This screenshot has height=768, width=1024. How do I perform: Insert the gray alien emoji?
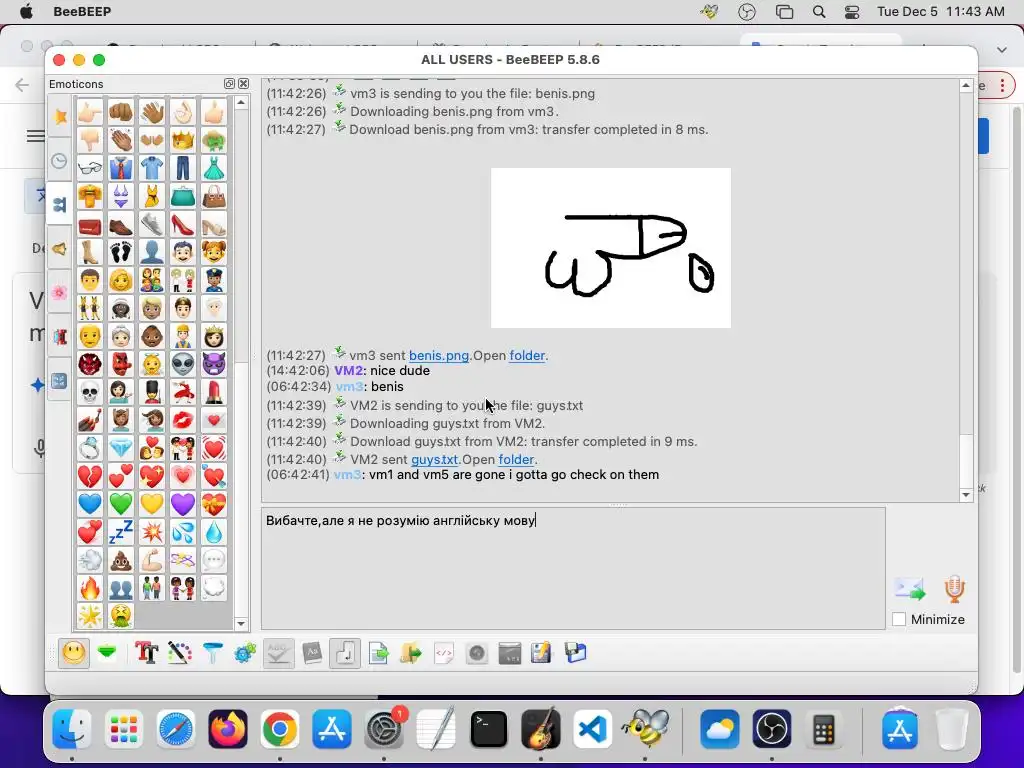click(x=183, y=364)
